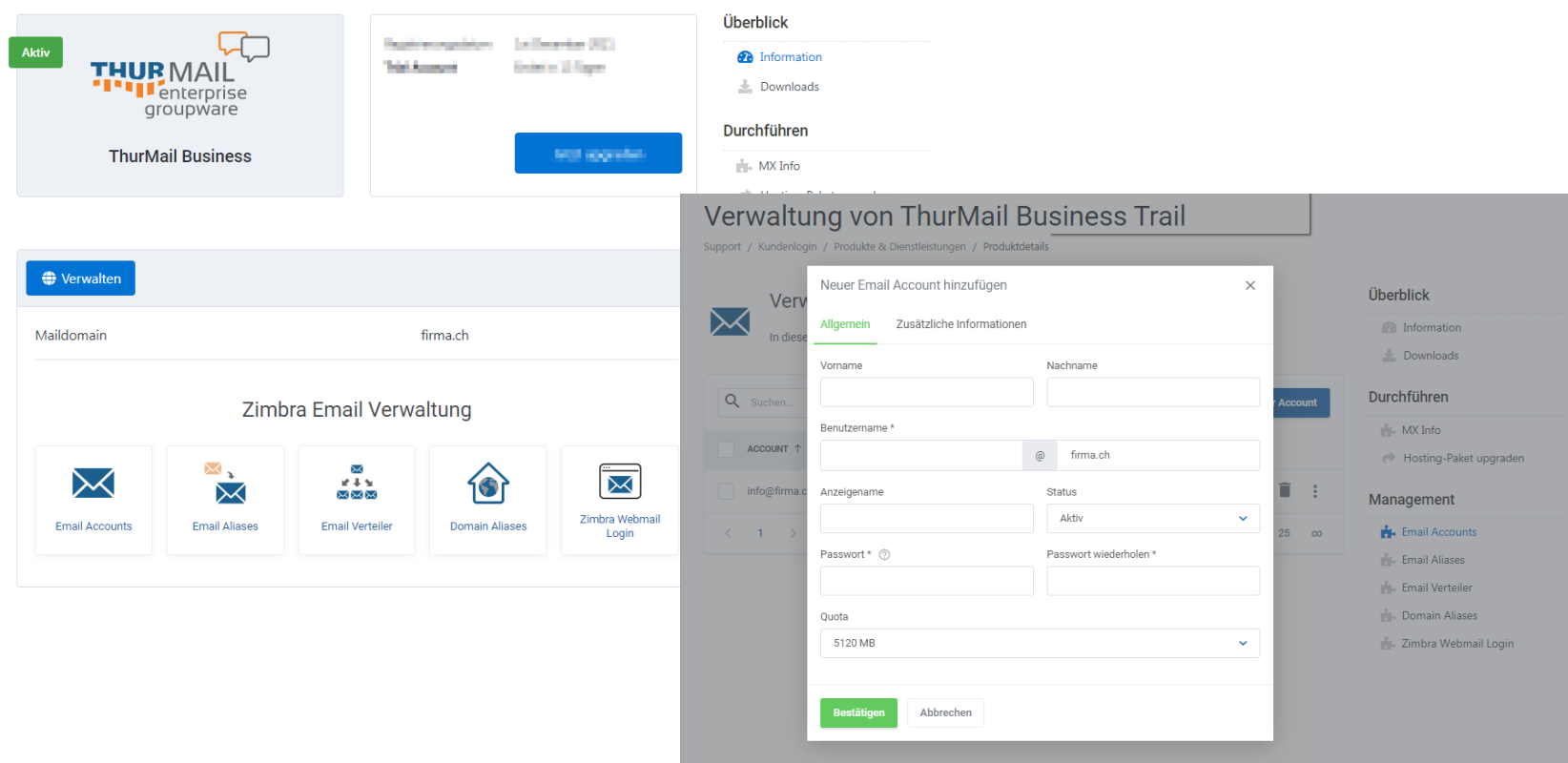Click the ACCOUNT column sort arrow
The width and height of the screenshot is (1568, 763).
pos(797,448)
